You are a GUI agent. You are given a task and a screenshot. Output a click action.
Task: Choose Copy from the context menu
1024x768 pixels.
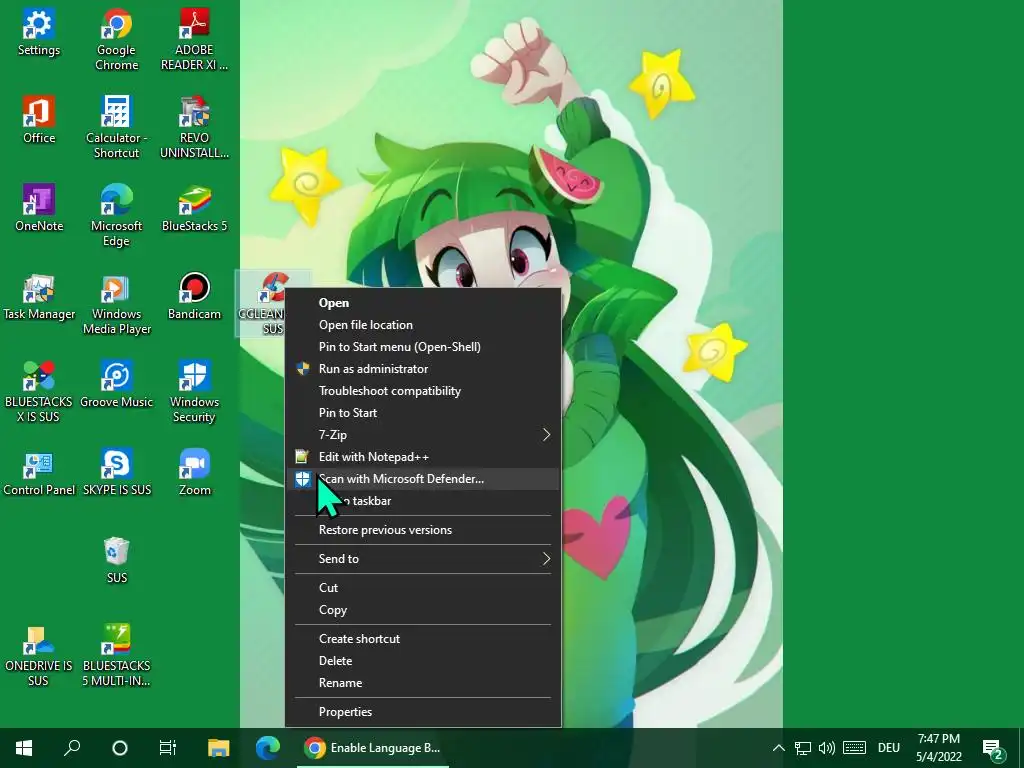[x=423, y=610]
